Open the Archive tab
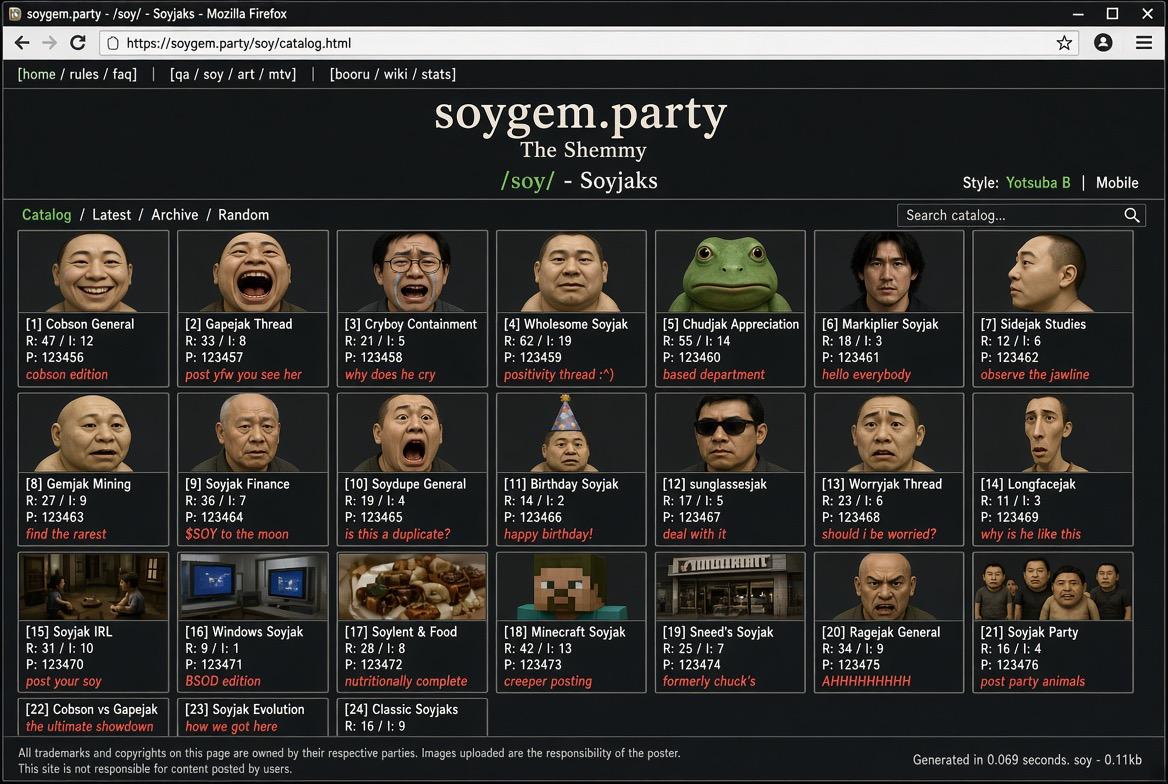 (175, 215)
